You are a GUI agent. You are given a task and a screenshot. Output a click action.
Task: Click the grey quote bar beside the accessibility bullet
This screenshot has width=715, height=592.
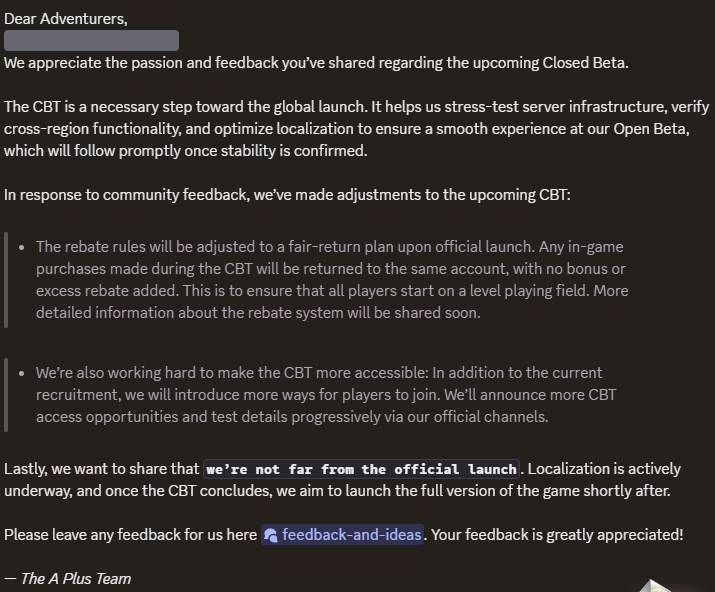[6, 394]
